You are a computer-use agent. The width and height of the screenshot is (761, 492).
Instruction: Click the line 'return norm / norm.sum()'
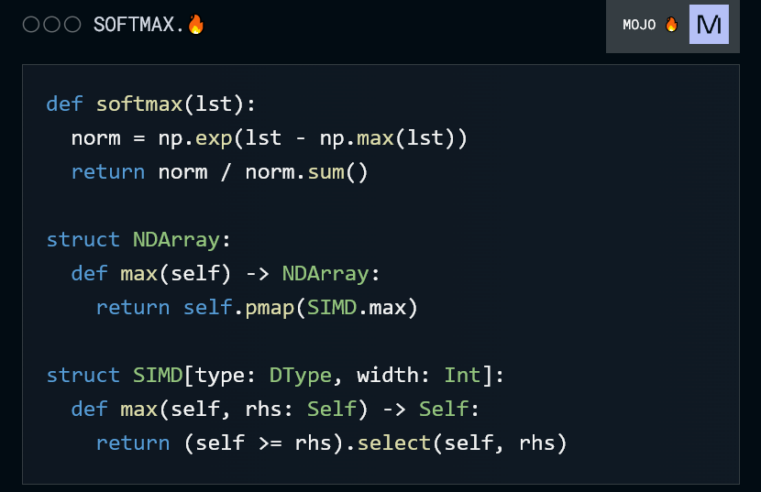point(219,172)
